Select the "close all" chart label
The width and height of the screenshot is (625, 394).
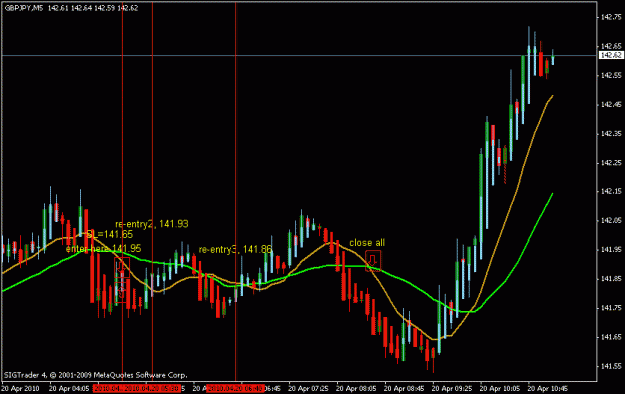(367, 243)
